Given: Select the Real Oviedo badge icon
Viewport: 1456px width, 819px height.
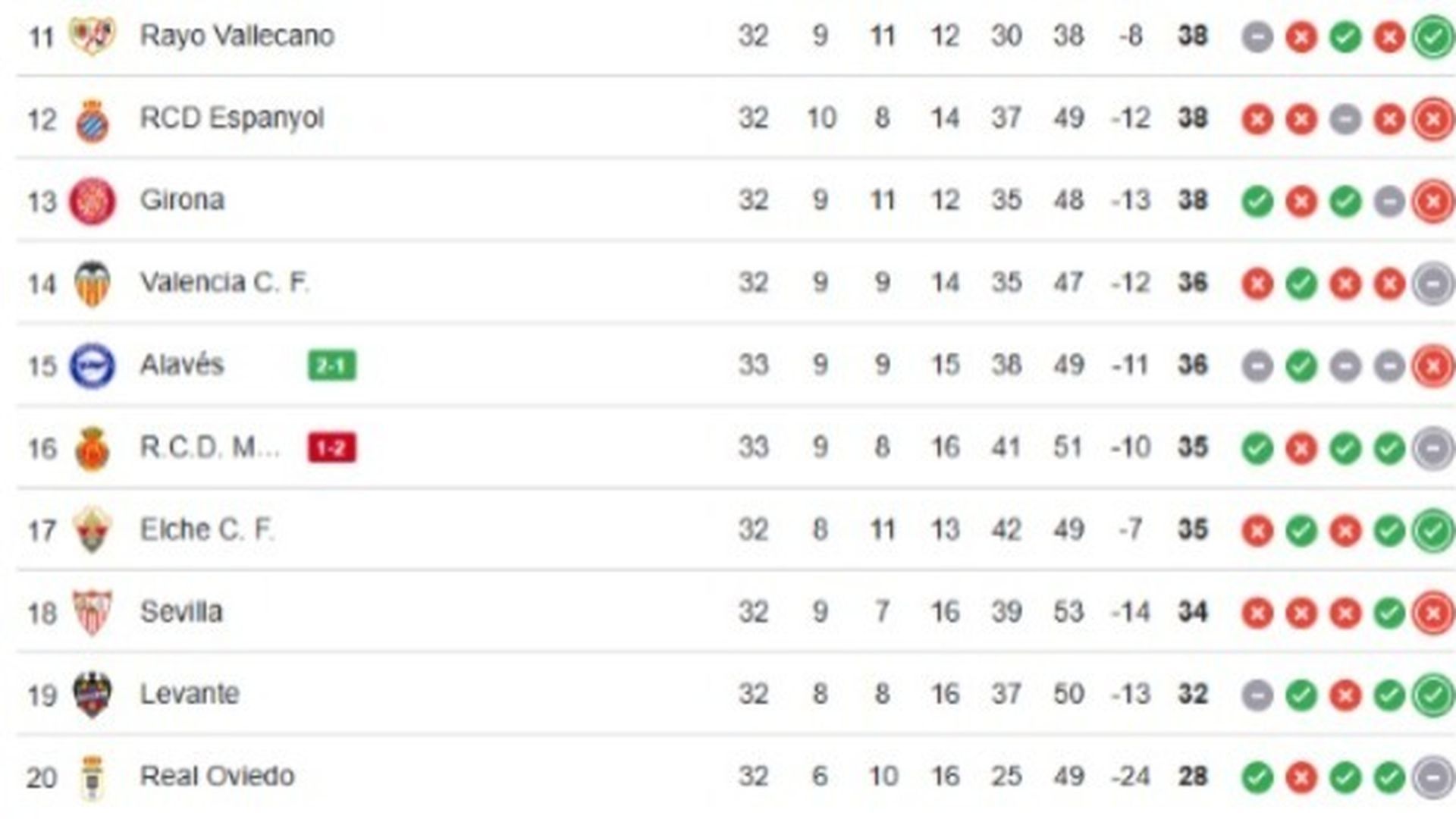Looking at the screenshot, I should click(x=91, y=776).
